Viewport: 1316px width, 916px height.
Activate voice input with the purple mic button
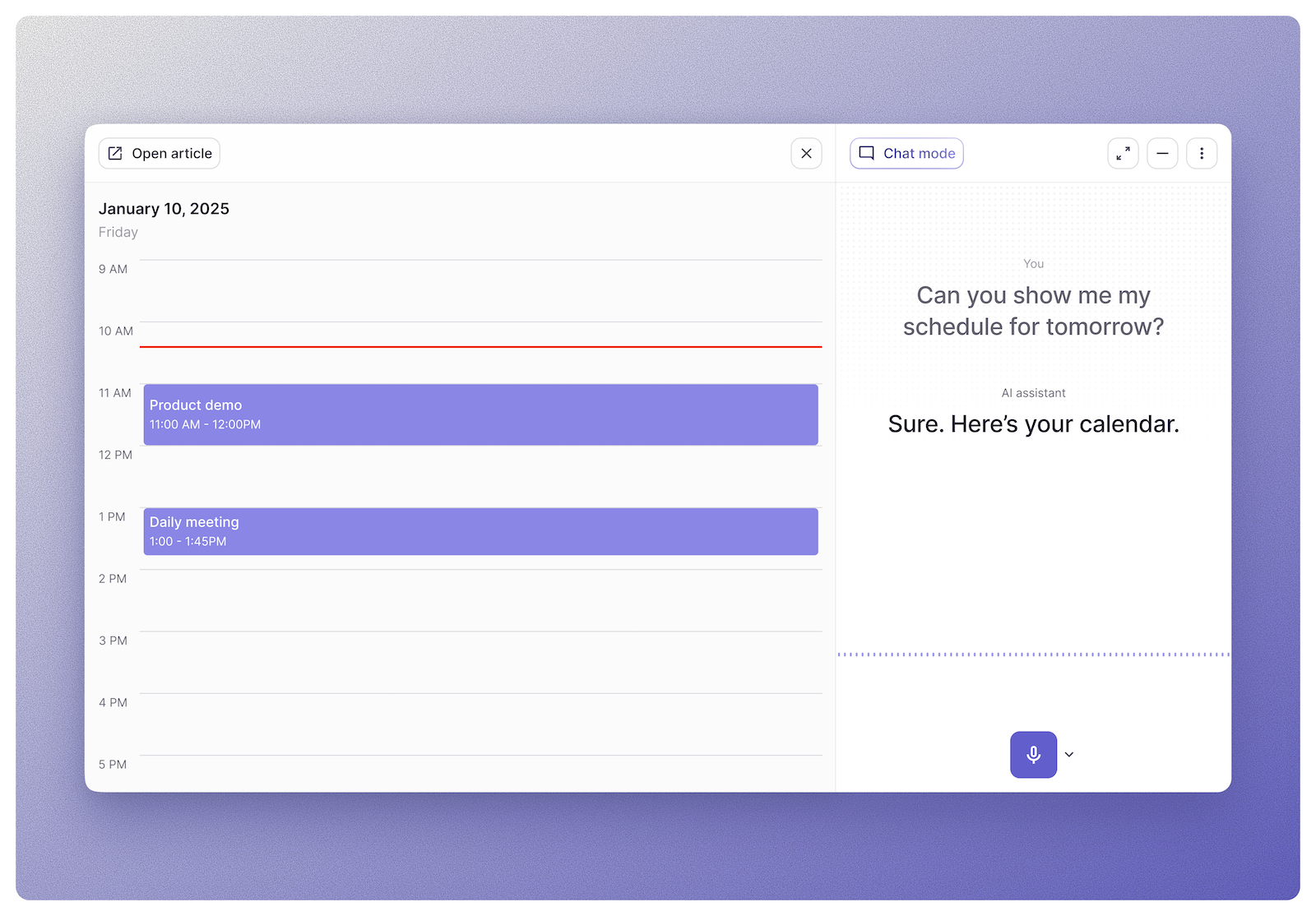tap(1033, 754)
